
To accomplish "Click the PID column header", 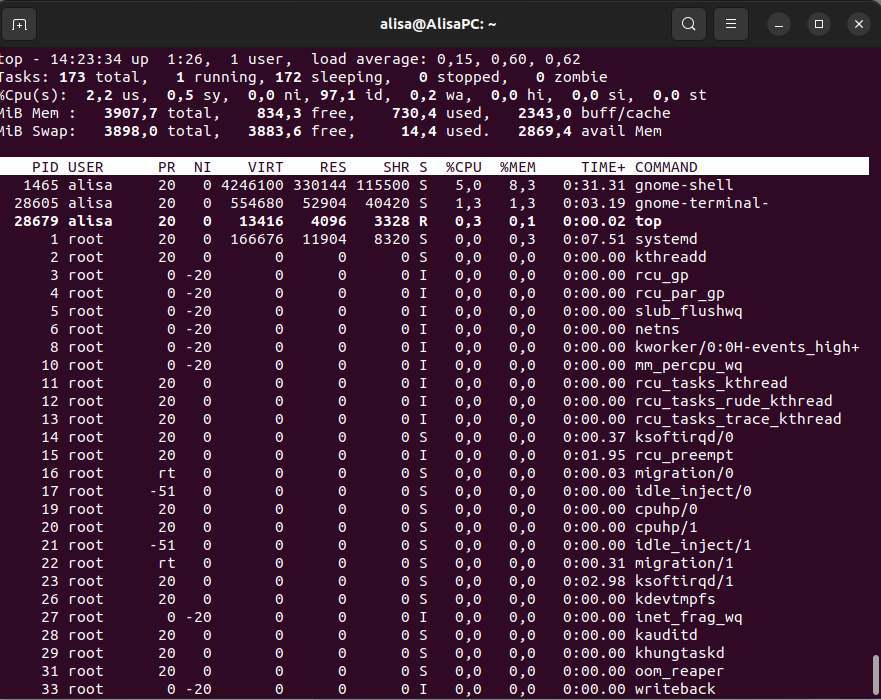I will click(x=45, y=167).
